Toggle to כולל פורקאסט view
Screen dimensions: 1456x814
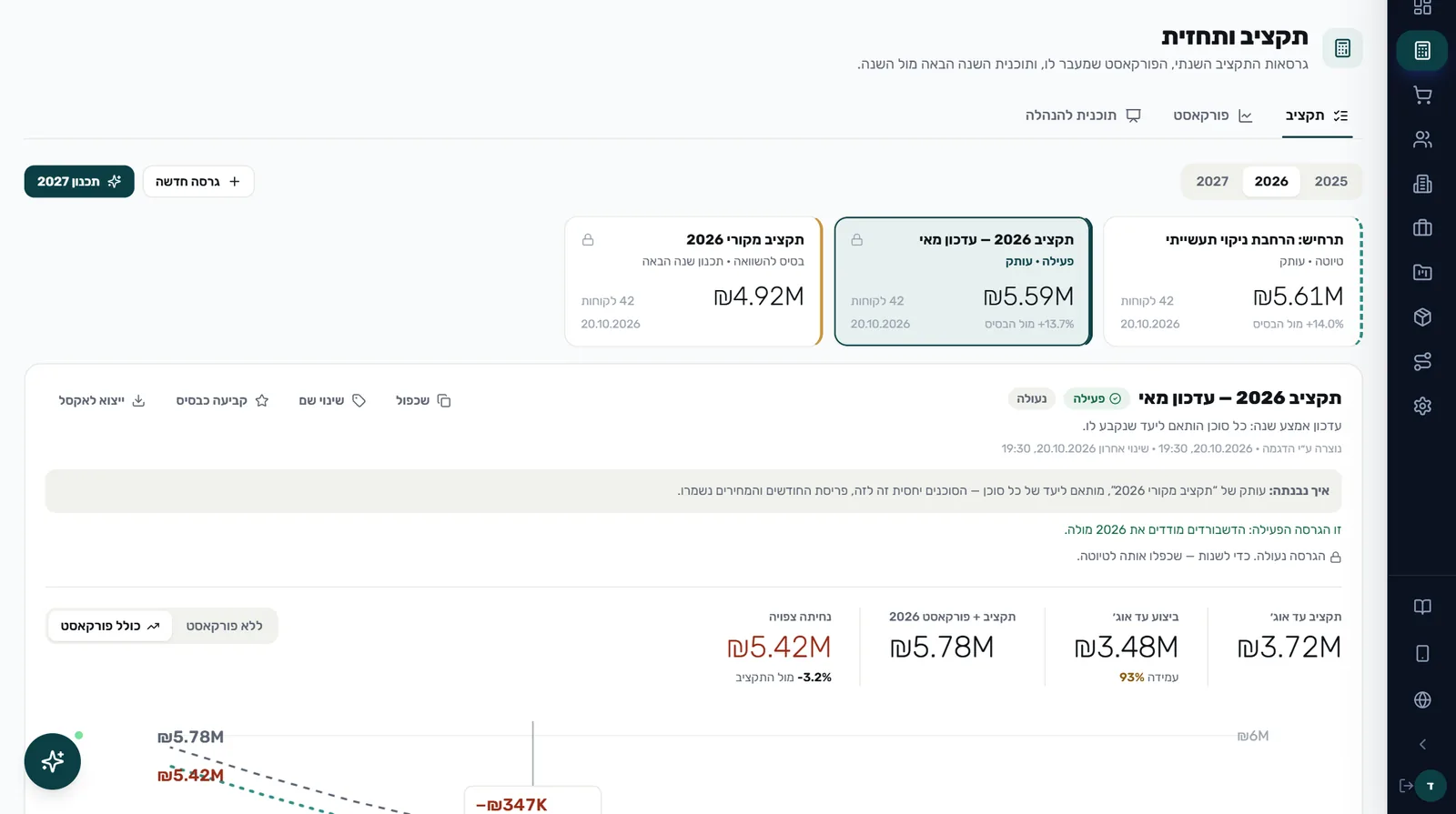[x=110, y=626]
